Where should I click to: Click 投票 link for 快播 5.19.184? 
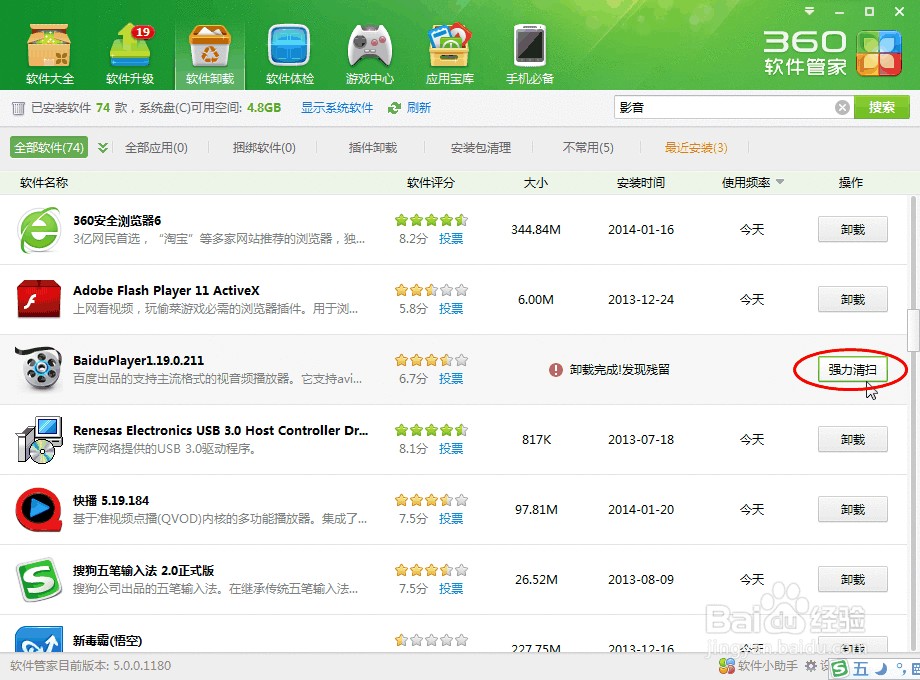pos(451,519)
